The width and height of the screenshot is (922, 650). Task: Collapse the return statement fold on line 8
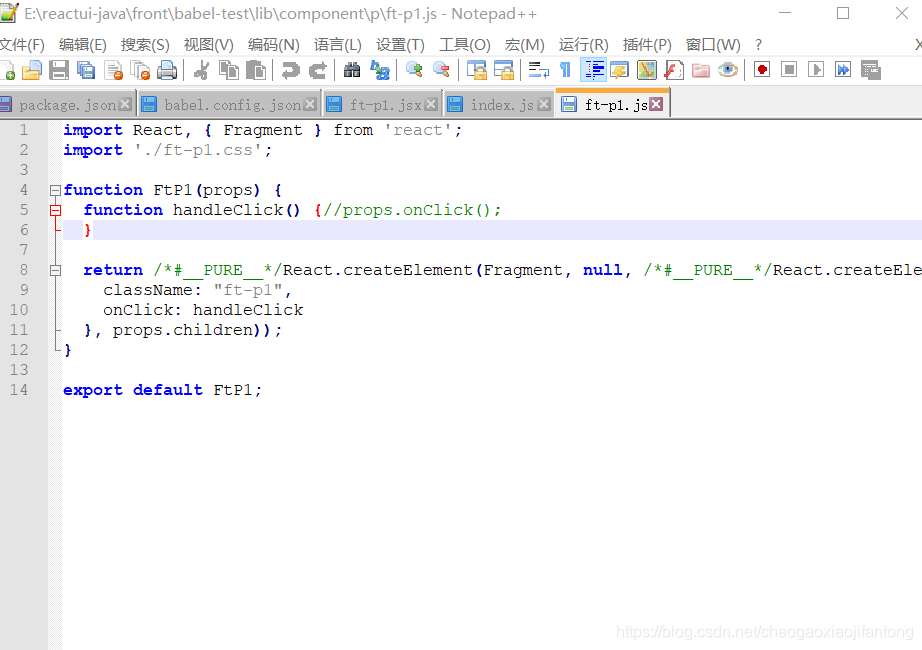pyautogui.click(x=55, y=270)
